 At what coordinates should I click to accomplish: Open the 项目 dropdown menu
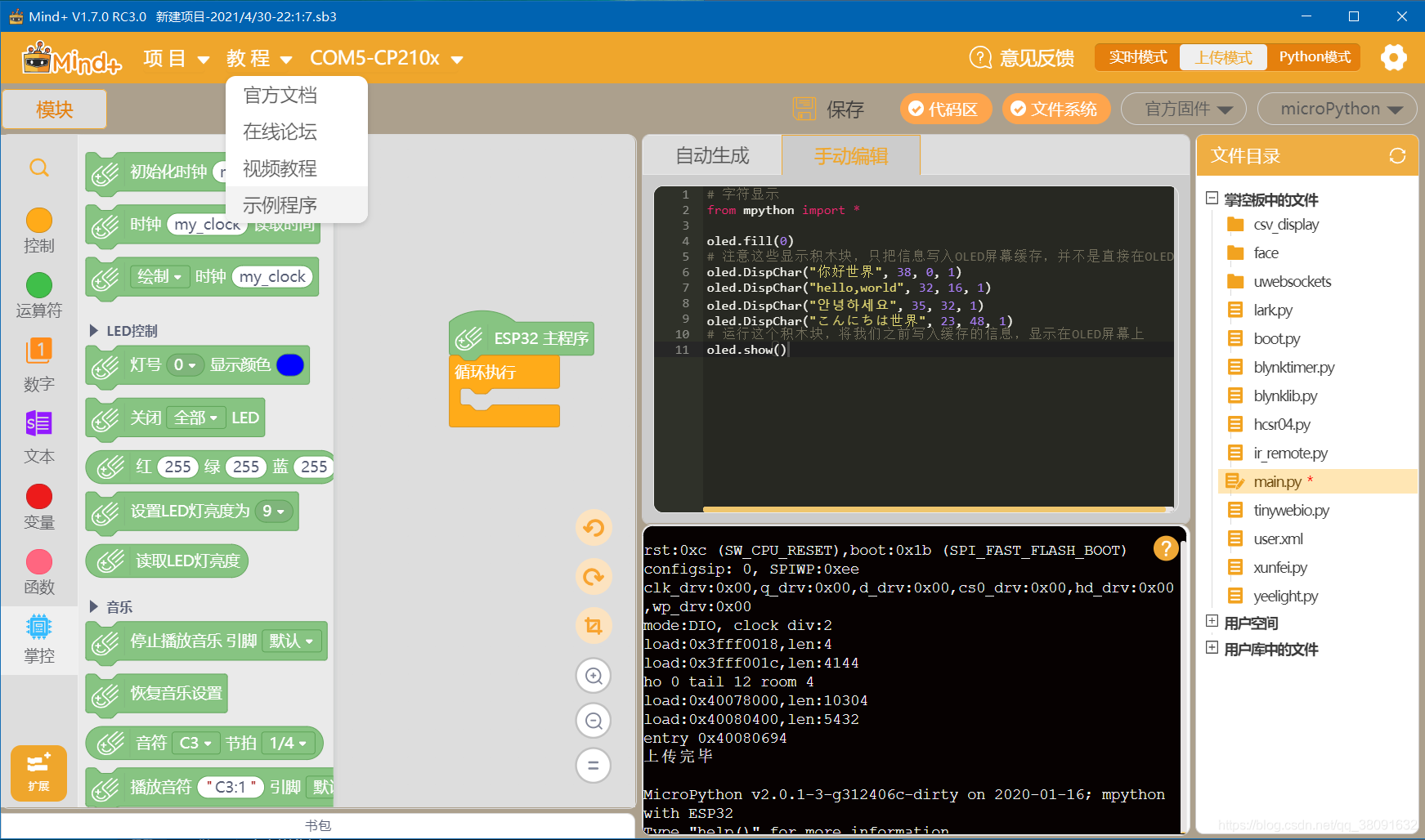click(176, 59)
